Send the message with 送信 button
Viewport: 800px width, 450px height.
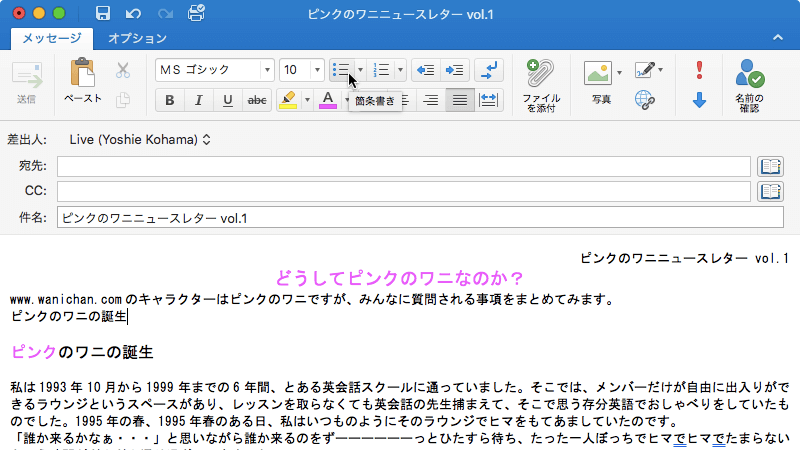coord(27,83)
